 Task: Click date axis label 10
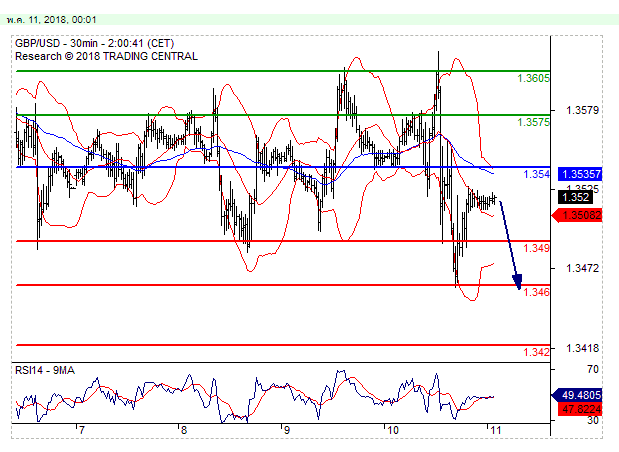point(392,430)
